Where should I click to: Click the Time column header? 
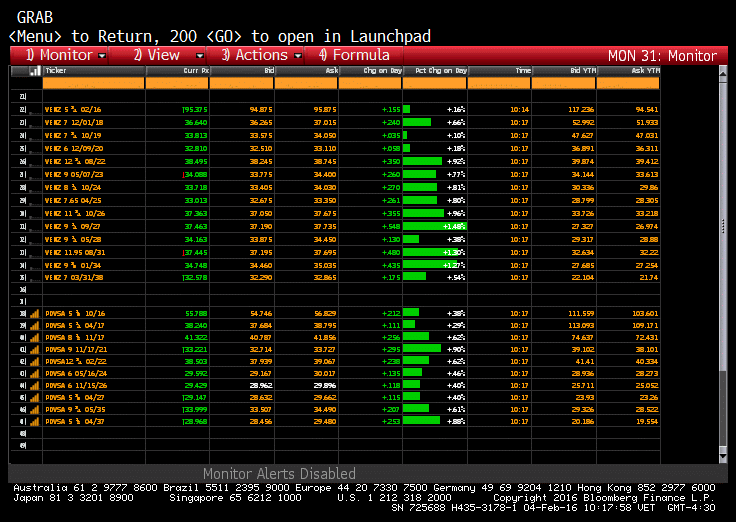pos(499,71)
